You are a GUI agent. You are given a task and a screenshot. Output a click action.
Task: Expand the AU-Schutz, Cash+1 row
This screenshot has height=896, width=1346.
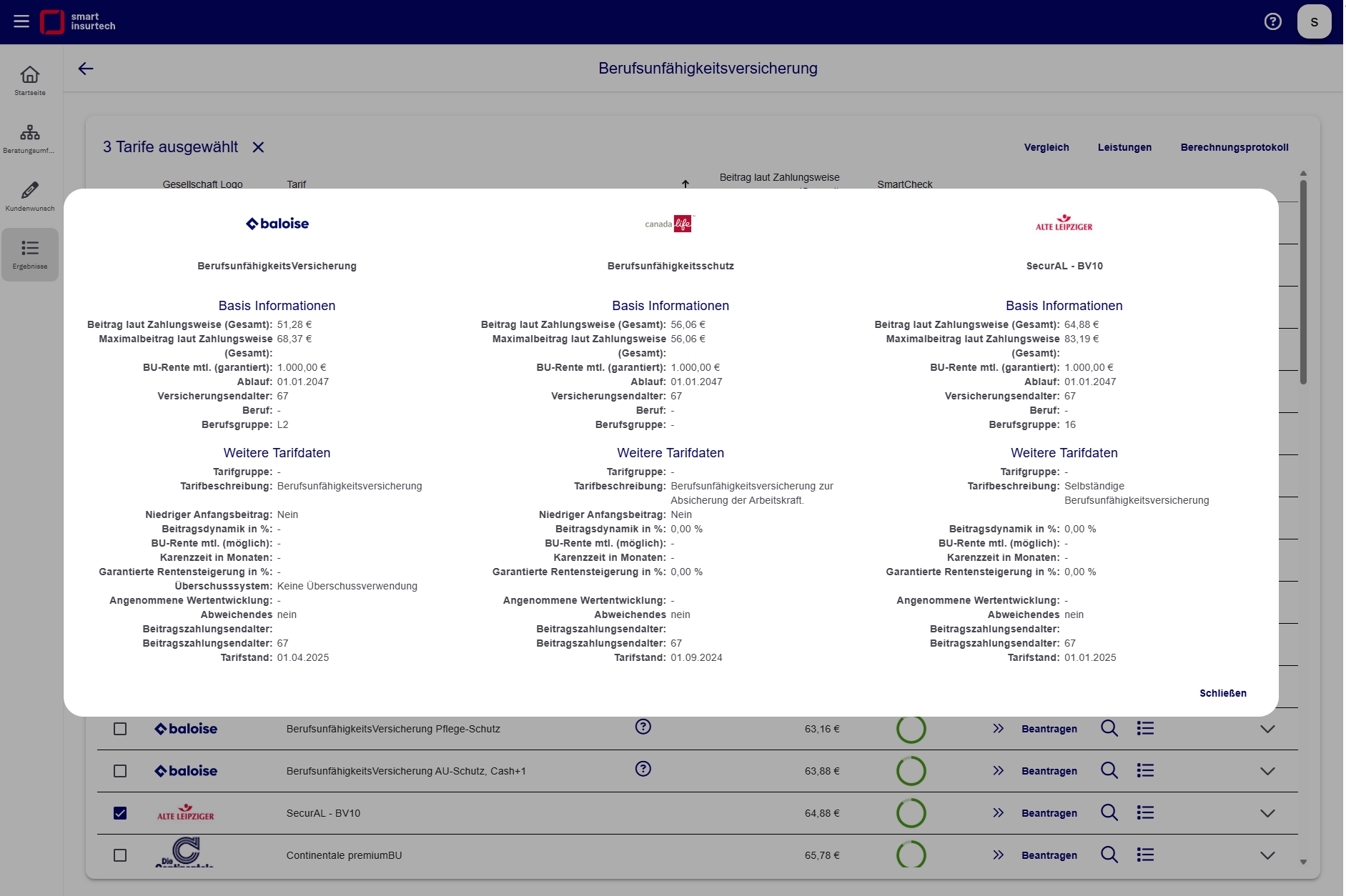click(1267, 772)
